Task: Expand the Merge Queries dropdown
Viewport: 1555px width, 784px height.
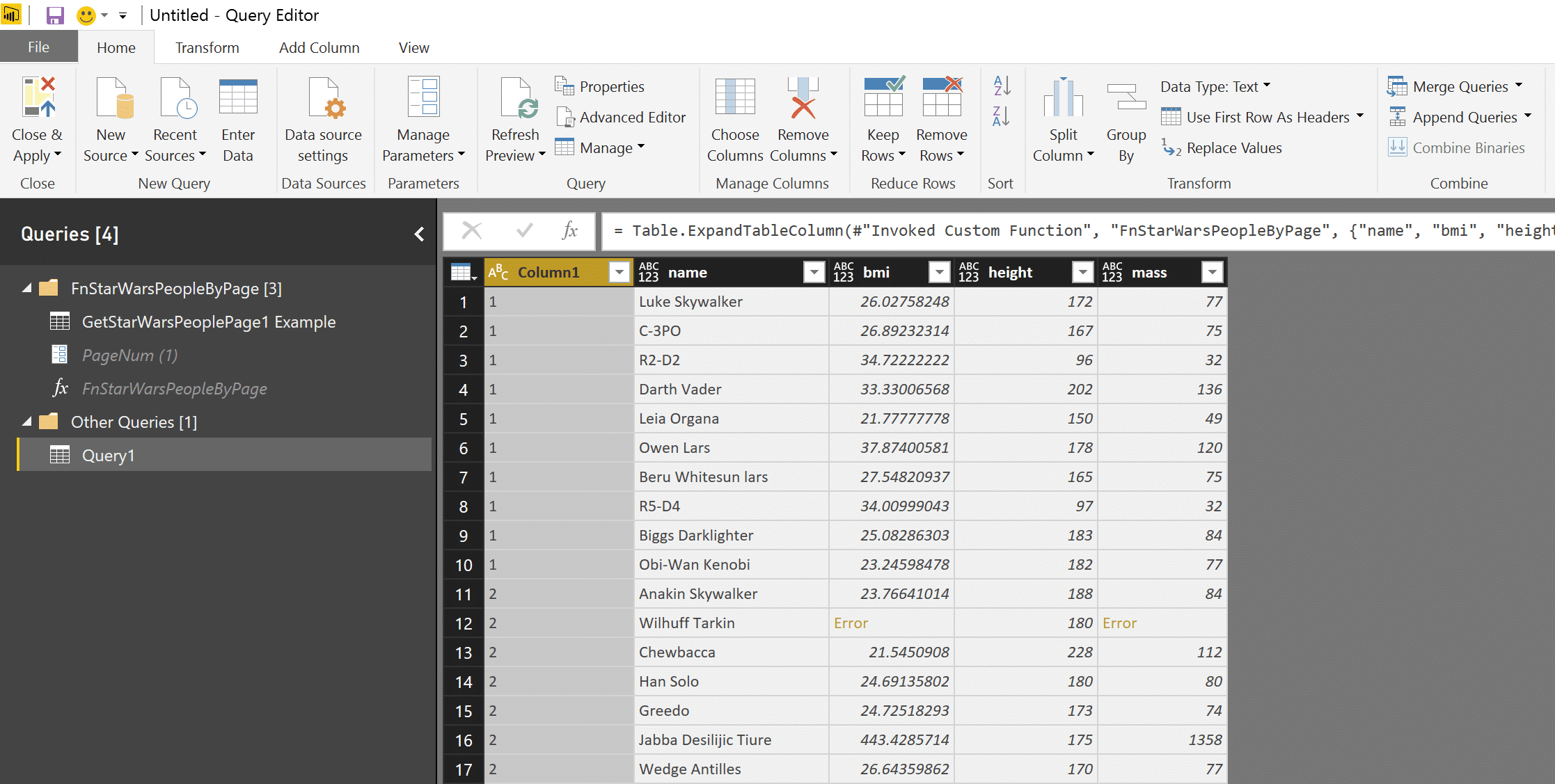Action: pos(1518,86)
